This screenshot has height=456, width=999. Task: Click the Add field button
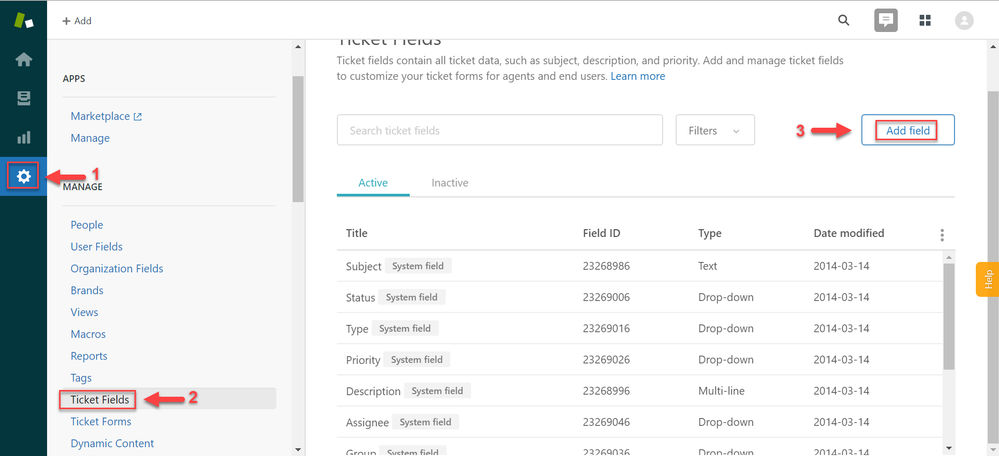pyautogui.click(x=908, y=131)
